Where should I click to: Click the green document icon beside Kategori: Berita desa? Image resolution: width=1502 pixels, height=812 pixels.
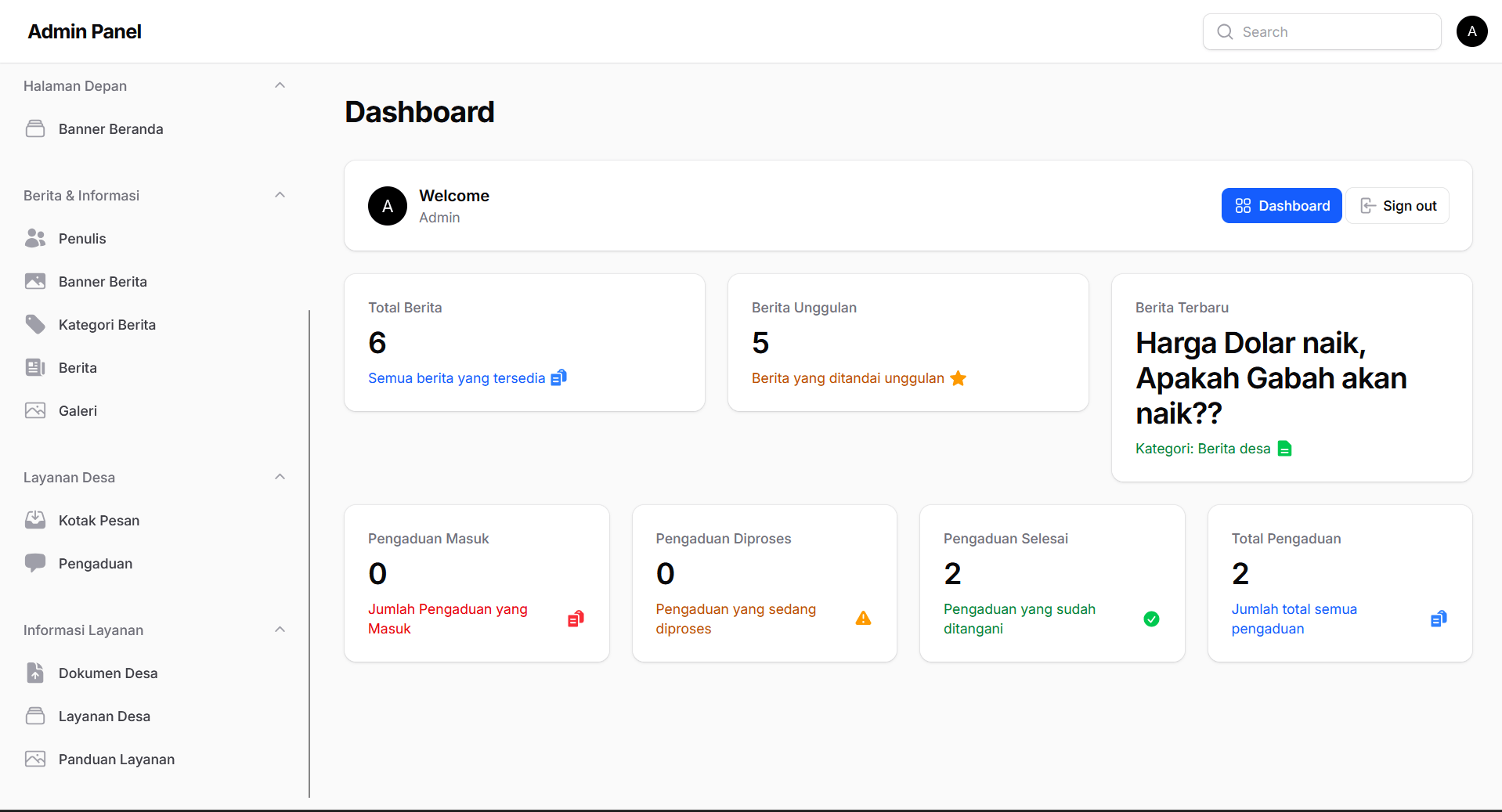(x=1284, y=449)
